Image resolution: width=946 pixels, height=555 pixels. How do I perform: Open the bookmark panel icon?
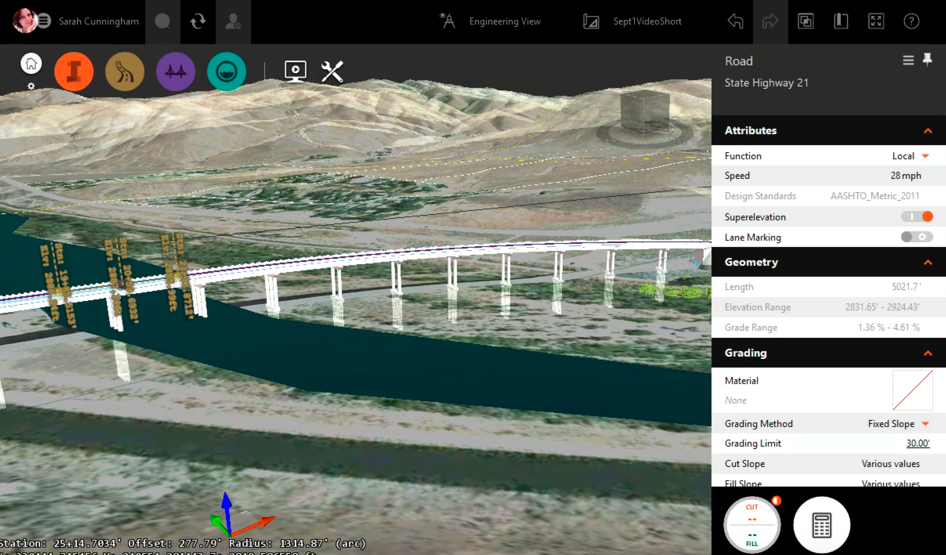click(x=840, y=21)
